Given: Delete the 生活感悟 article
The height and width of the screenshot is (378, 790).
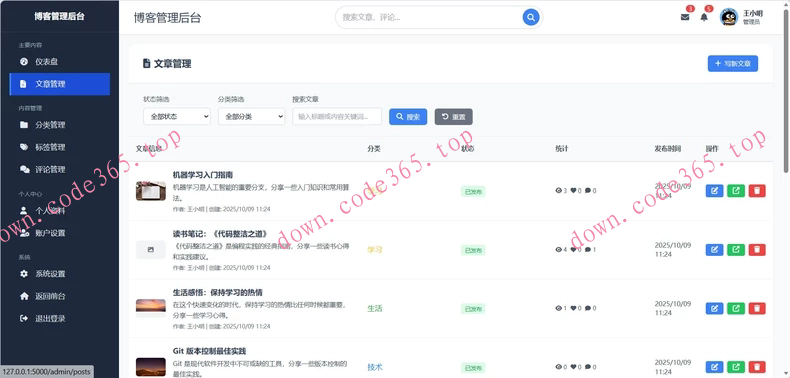Looking at the screenshot, I should (757, 308).
